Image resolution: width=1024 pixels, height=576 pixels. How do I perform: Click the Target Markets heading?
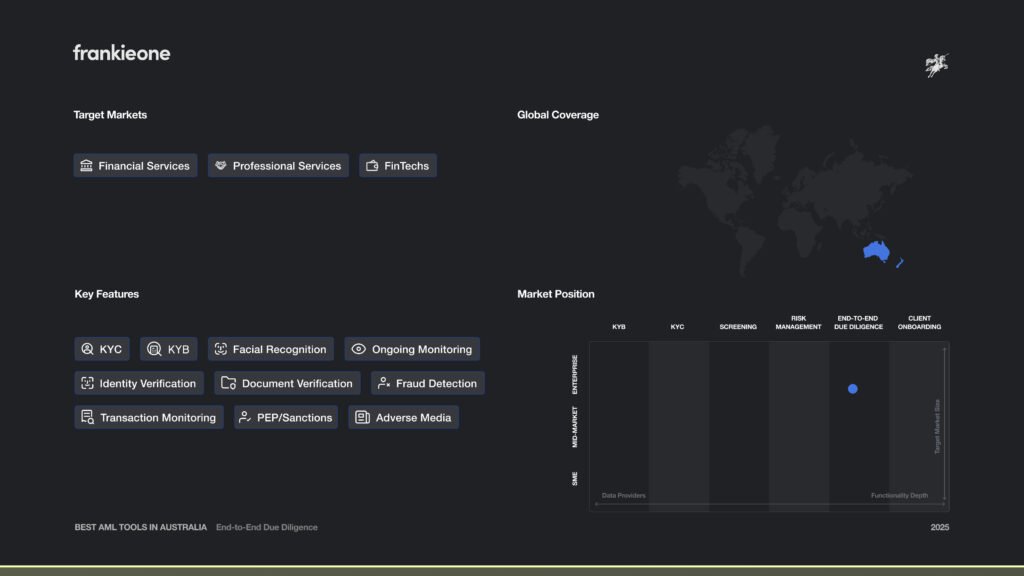(x=110, y=115)
